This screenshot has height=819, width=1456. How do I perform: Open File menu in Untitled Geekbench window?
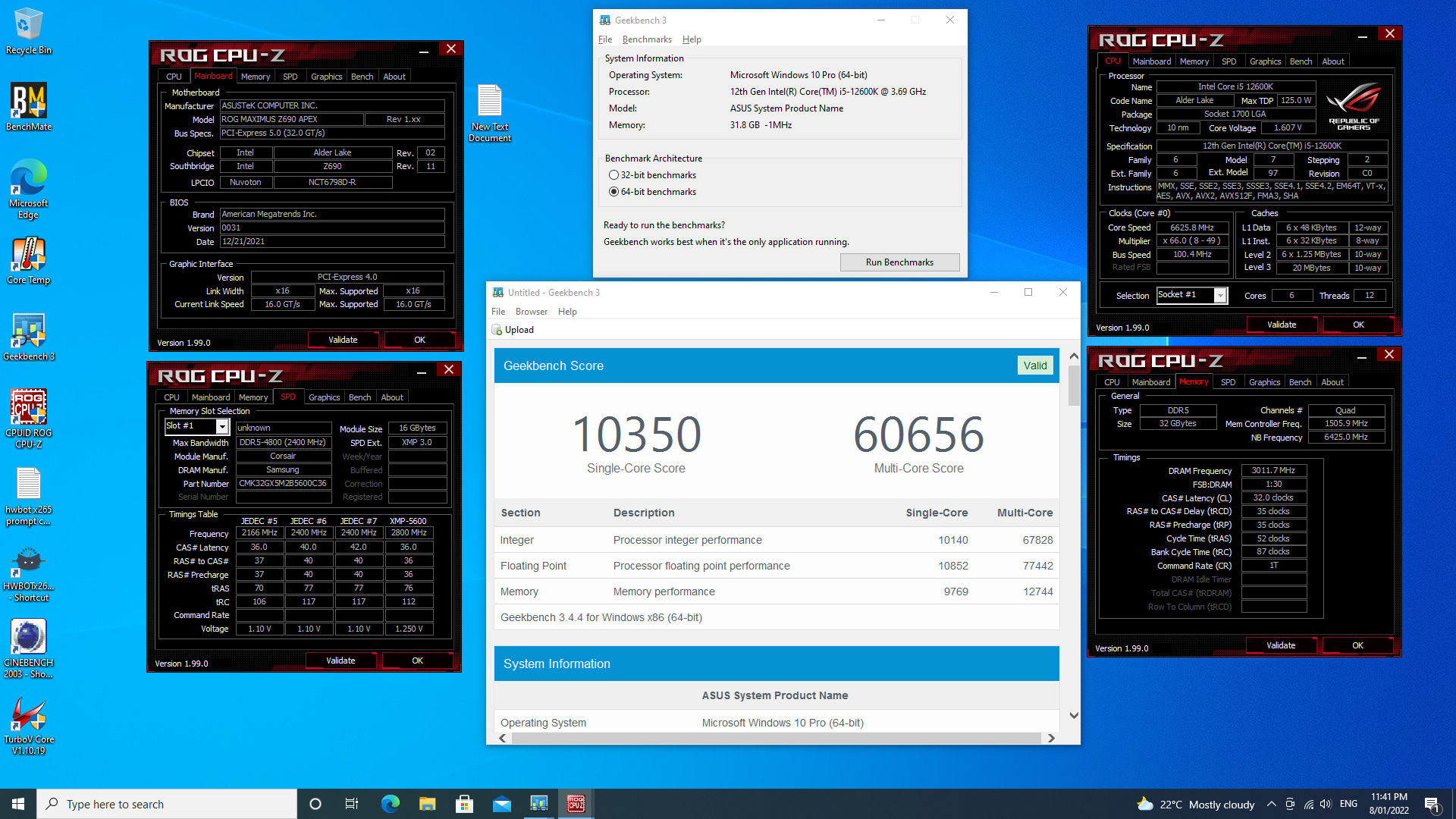click(x=498, y=312)
